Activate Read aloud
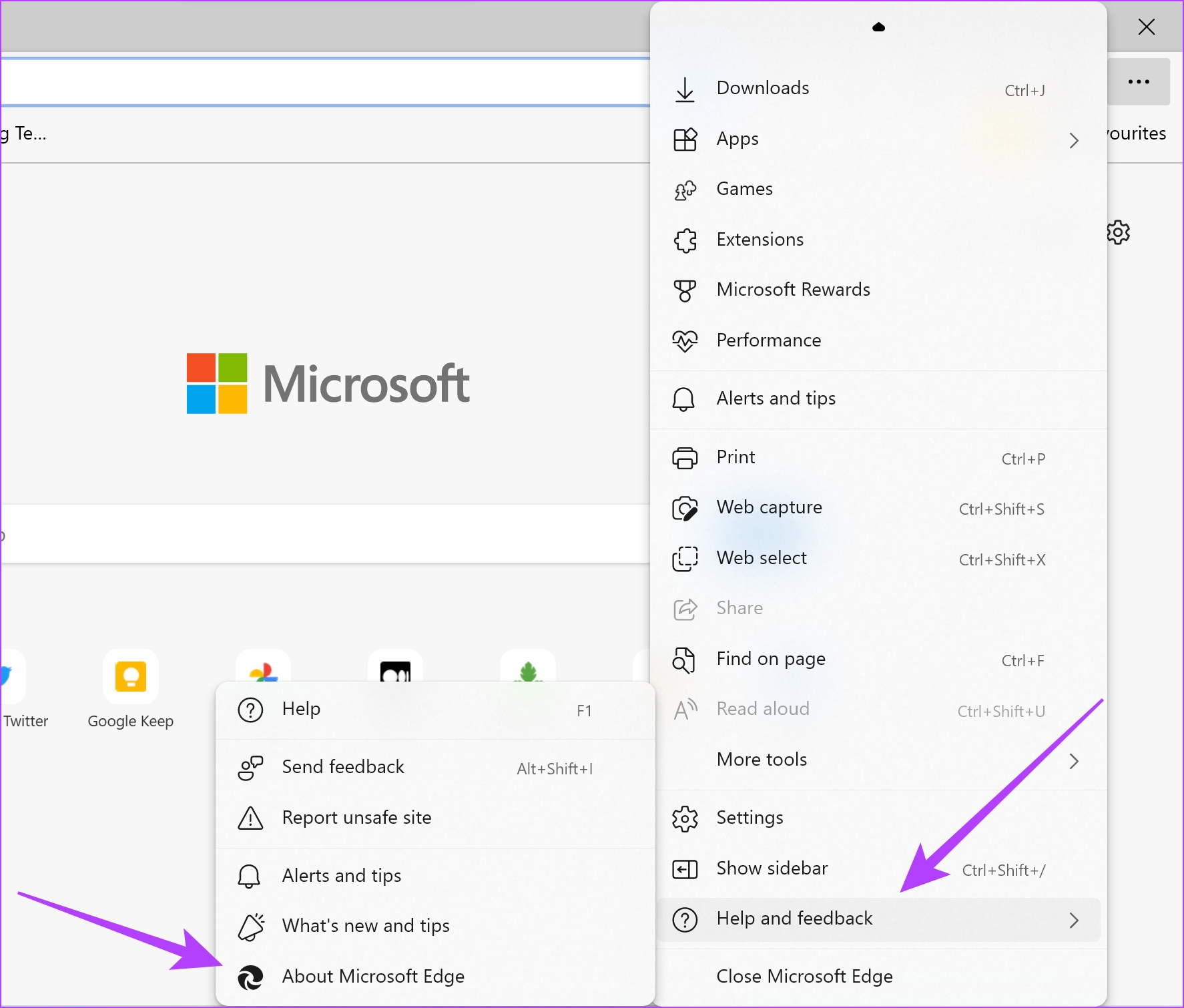This screenshot has height=1008, width=1184. [x=762, y=708]
